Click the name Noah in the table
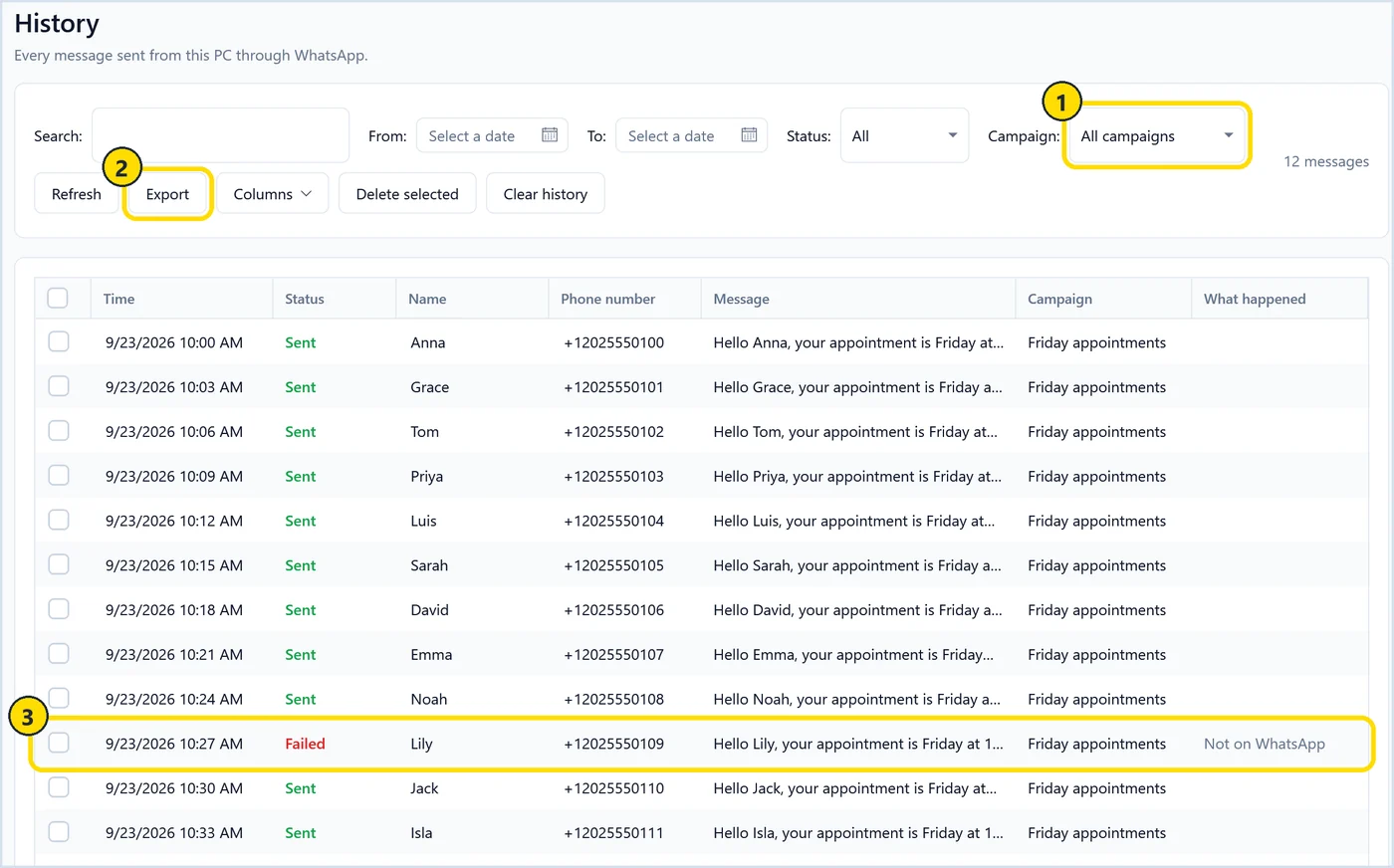The width and height of the screenshot is (1394, 868). pos(429,699)
